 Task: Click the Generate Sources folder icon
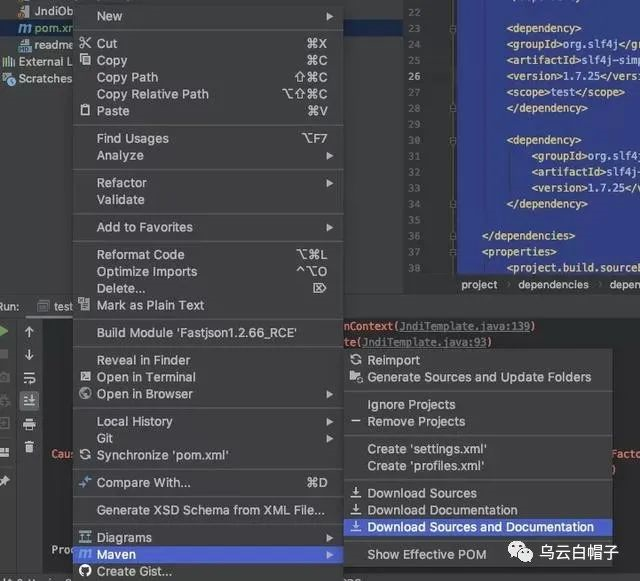coord(356,376)
